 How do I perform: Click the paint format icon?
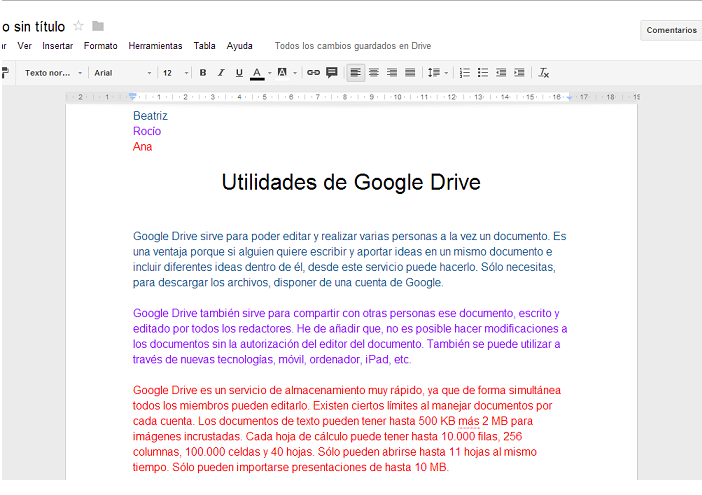[4, 72]
